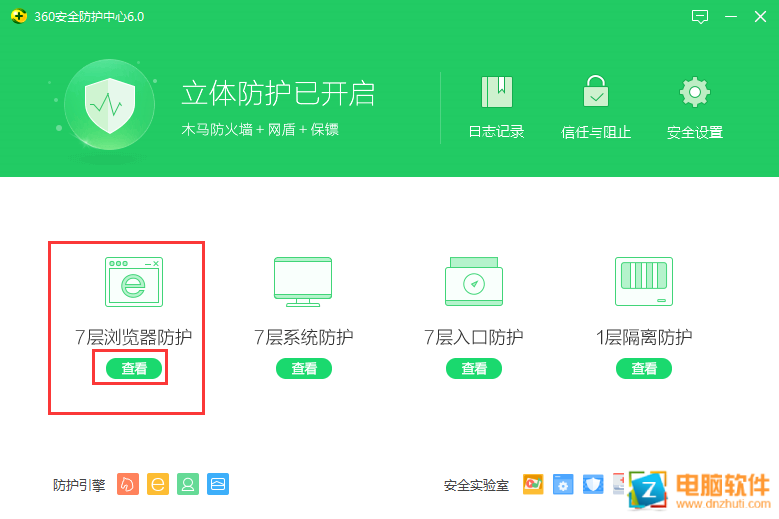Click the 信任与阻止 label

point(596,132)
